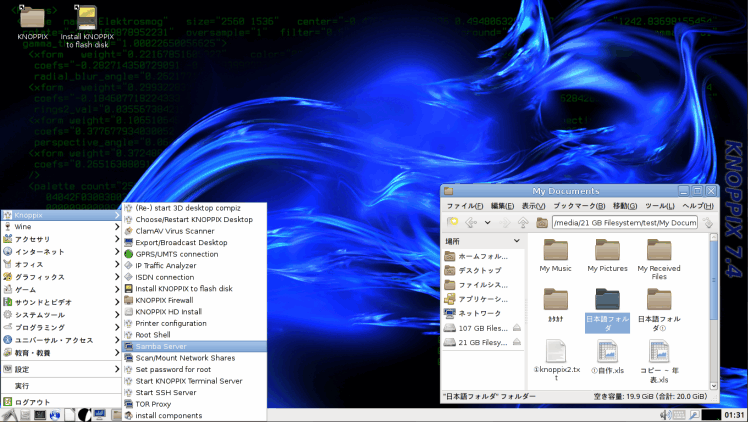Click the Home folder toolbar icon
This screenshot has width=748, height=422.
click(x=542, y=223)
